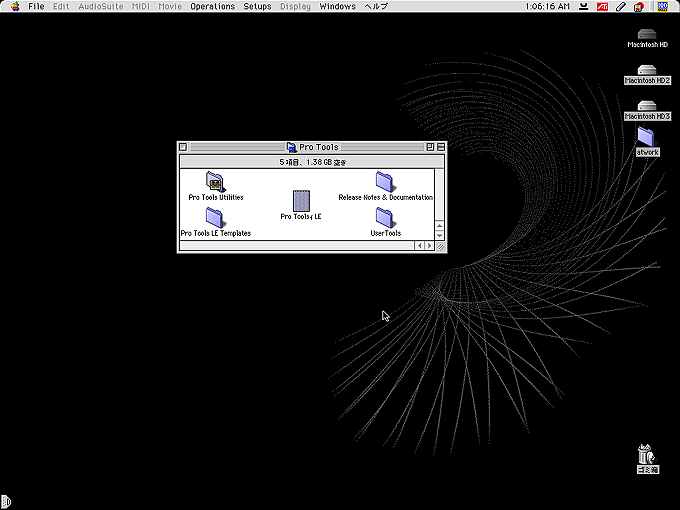Click the Release Notes & Documentation label
The width and height of the screenshot is (680, 510).
[x=386, y=197]
